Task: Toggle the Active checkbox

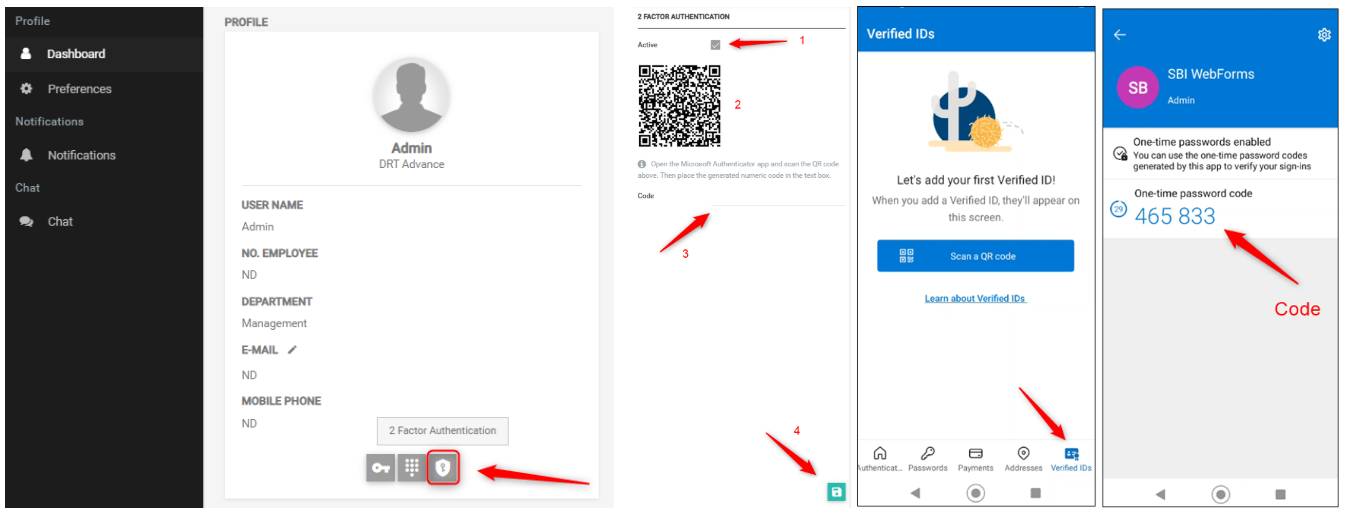Action: [715, 45]
